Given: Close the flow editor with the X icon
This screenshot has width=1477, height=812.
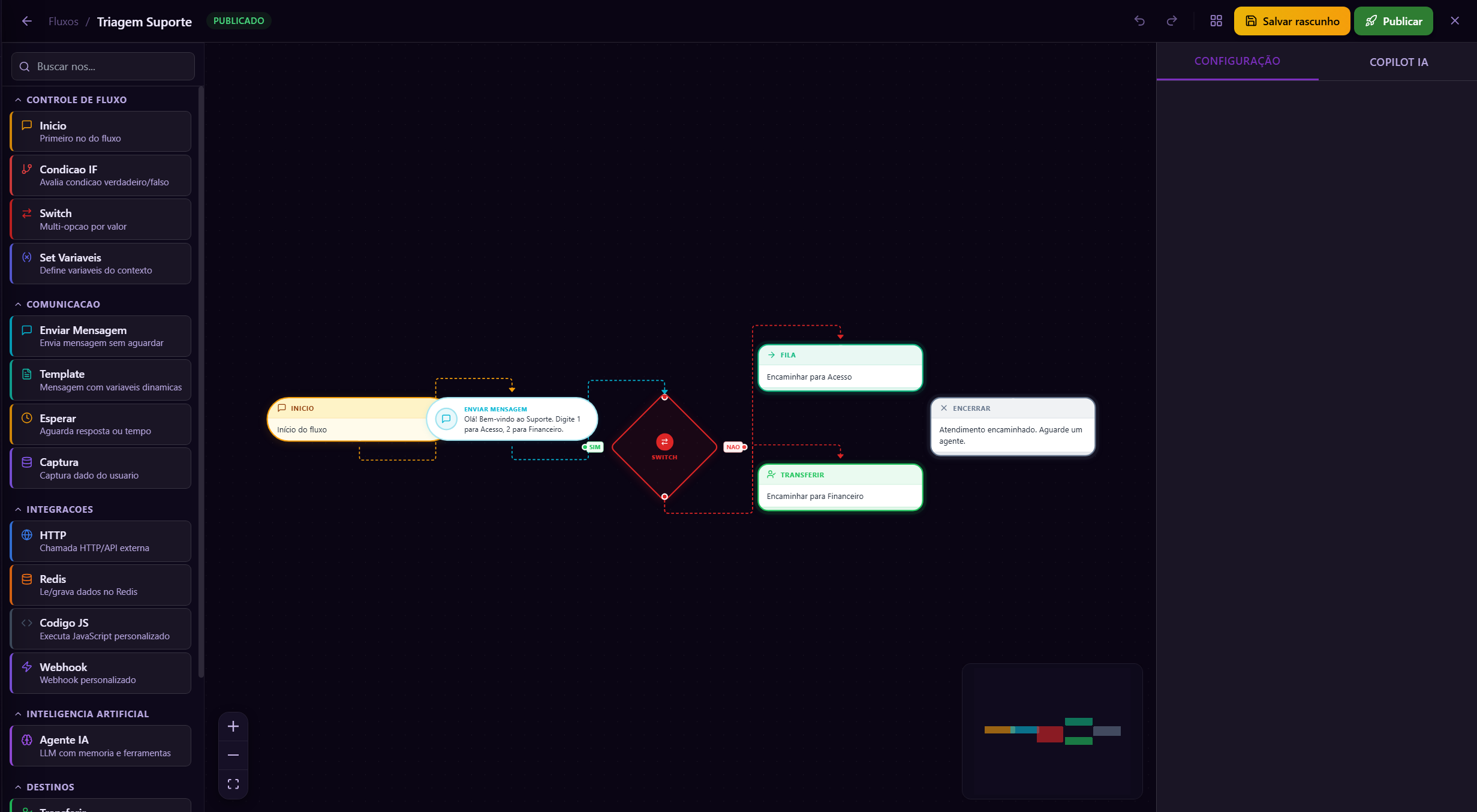Looking at the screenshot, I should click(1455, 21).
